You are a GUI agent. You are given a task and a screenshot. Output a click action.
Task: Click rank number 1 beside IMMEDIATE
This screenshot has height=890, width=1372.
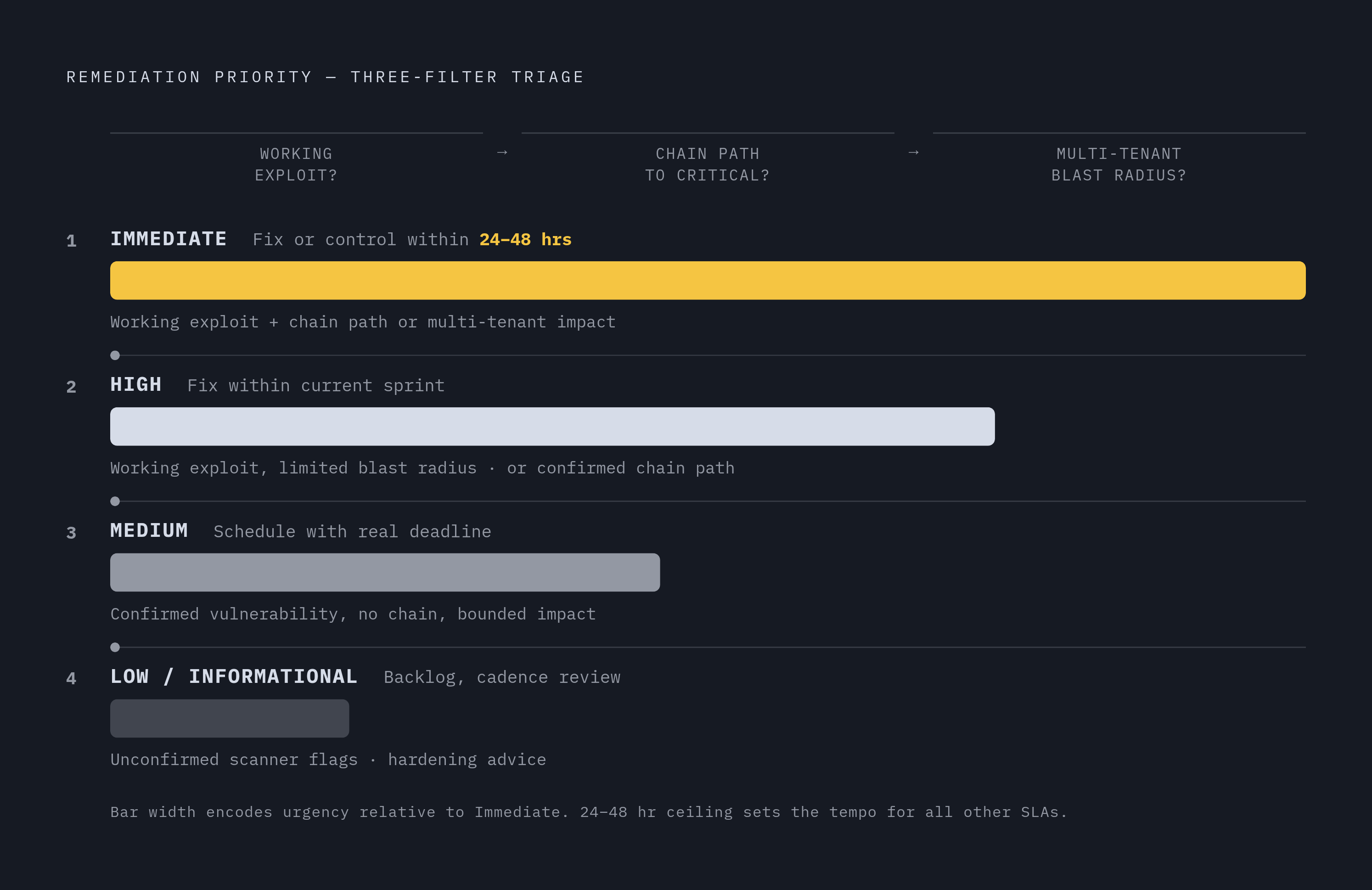(71, 241)
